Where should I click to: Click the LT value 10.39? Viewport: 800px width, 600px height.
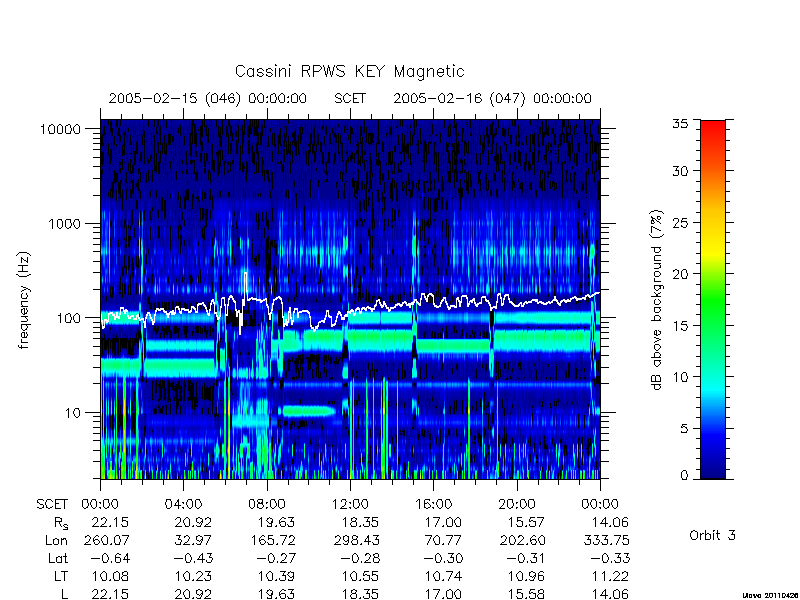click(x=277, y=577)
